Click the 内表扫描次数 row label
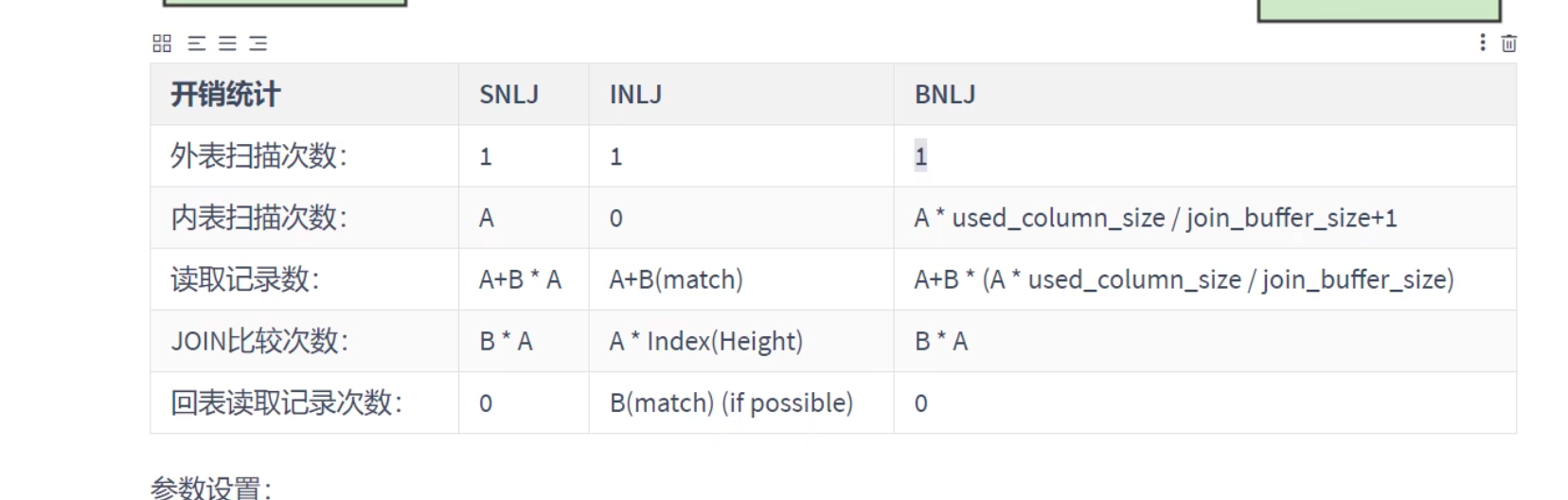1568x500 pixels. pyautogui.click(x=258, y=218)
